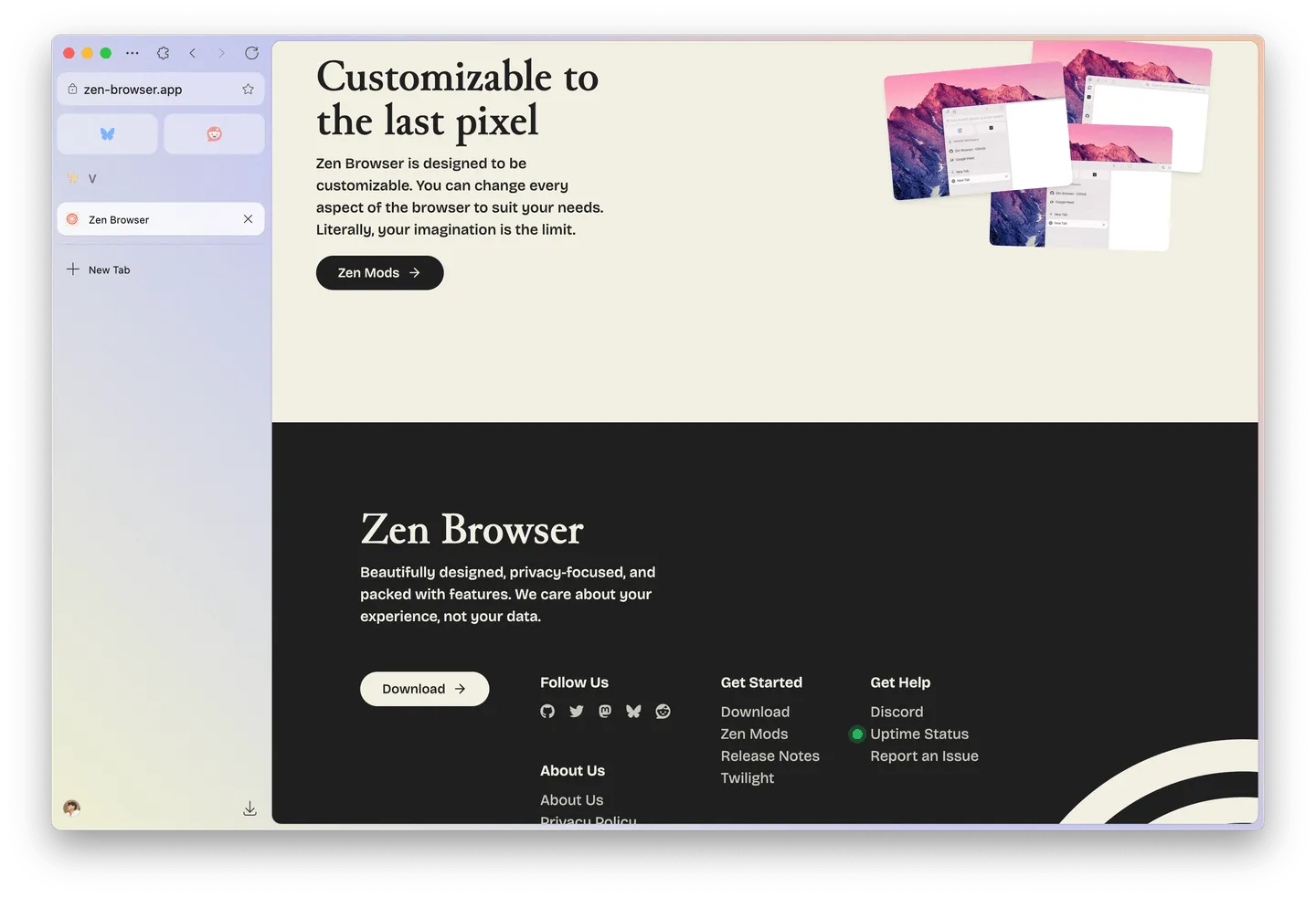The height and width of the screenshot is (898, 1316).
Task: Click the 'Customizable to the last pixel' heading
Action: coord(457,99)
